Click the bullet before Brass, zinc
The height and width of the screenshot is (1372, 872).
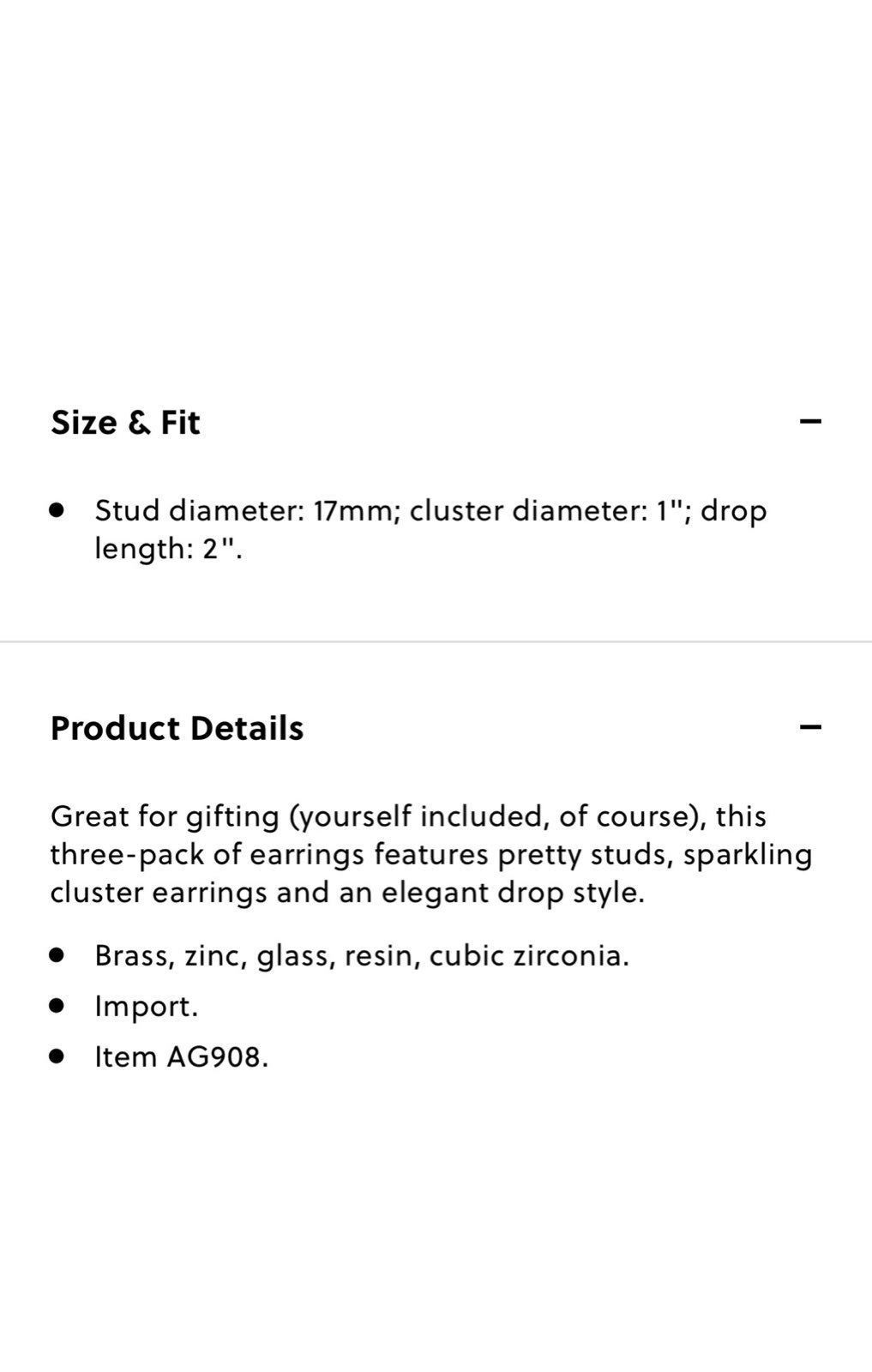57,954
